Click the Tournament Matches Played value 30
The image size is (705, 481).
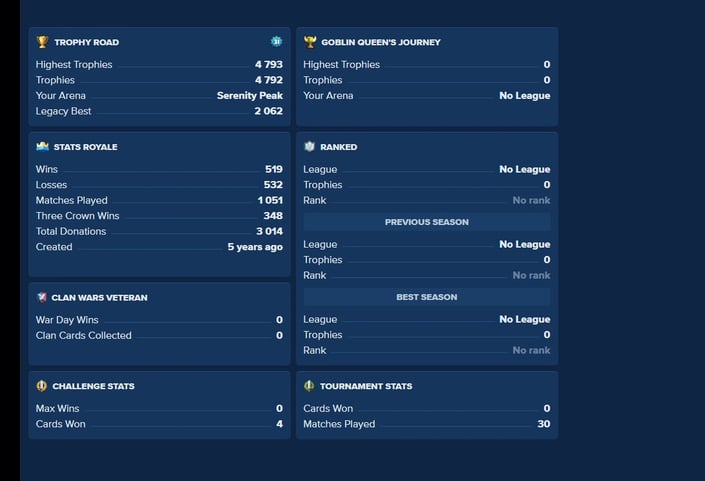(x=544, y=424)
